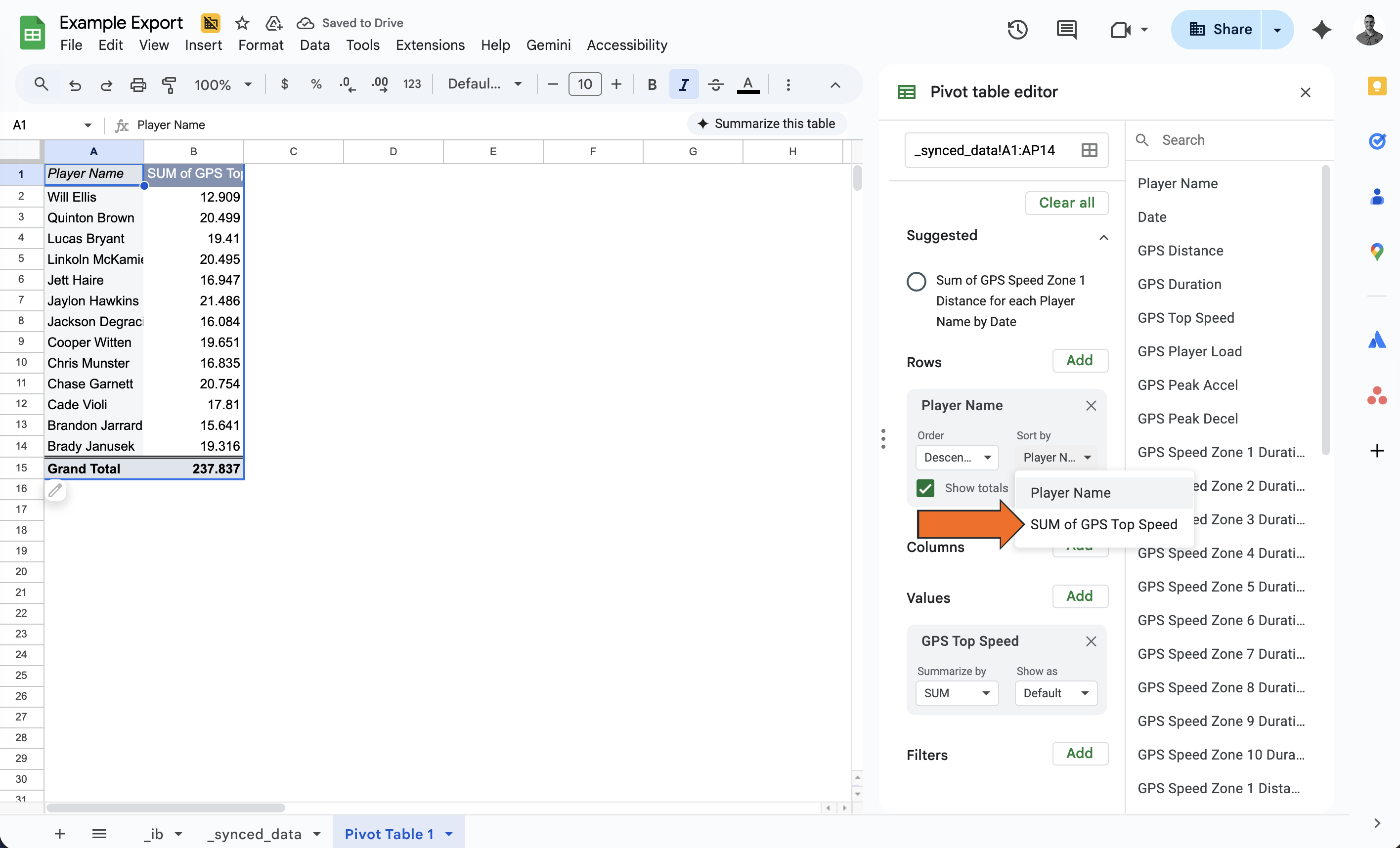Click the vertical sheet scrollbar
Viewport: 1400px width, 848px height.
(857, 178)
